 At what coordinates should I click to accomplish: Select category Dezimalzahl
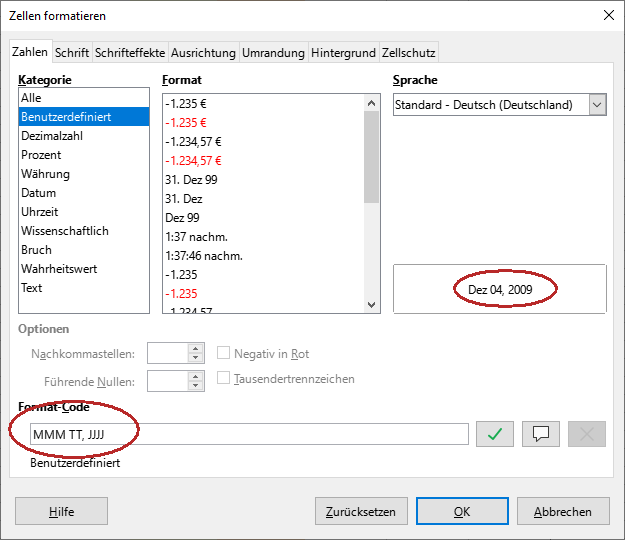pos(84,136)
